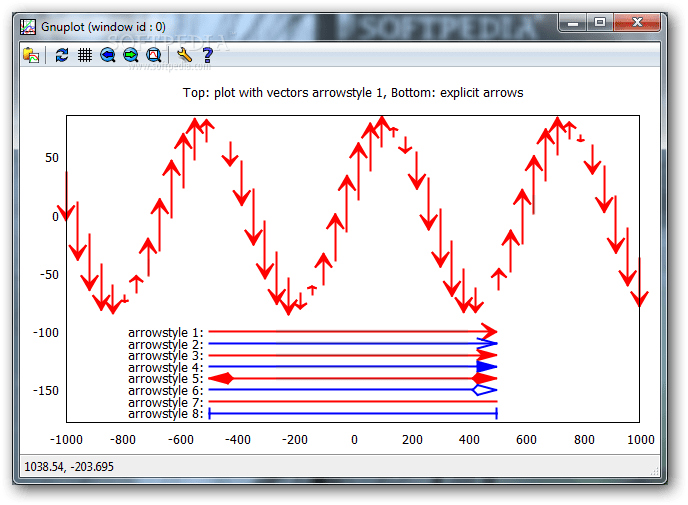688x505 pixels.
Task: Click the 'arrowstyle 6:' label
Action: 166,390
